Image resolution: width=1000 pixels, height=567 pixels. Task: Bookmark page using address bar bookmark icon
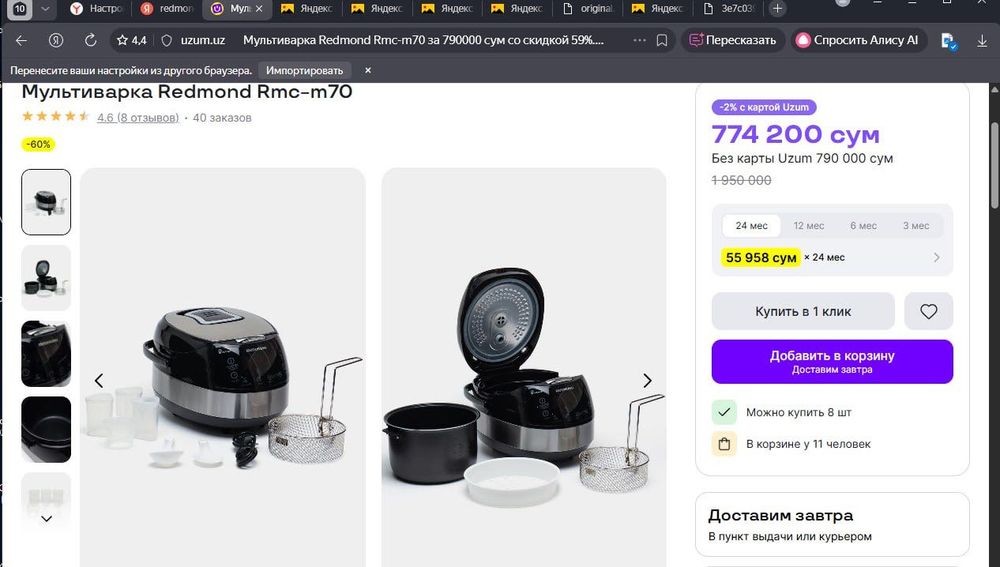tap(662, 41)
